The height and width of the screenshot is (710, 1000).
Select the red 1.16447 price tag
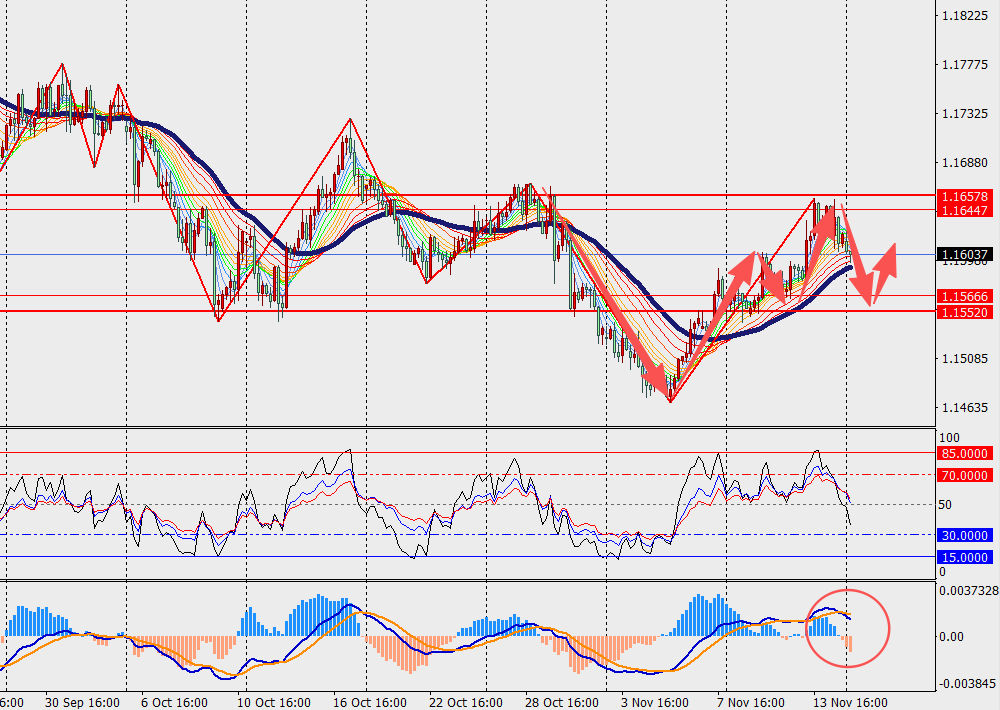(964, 210)
